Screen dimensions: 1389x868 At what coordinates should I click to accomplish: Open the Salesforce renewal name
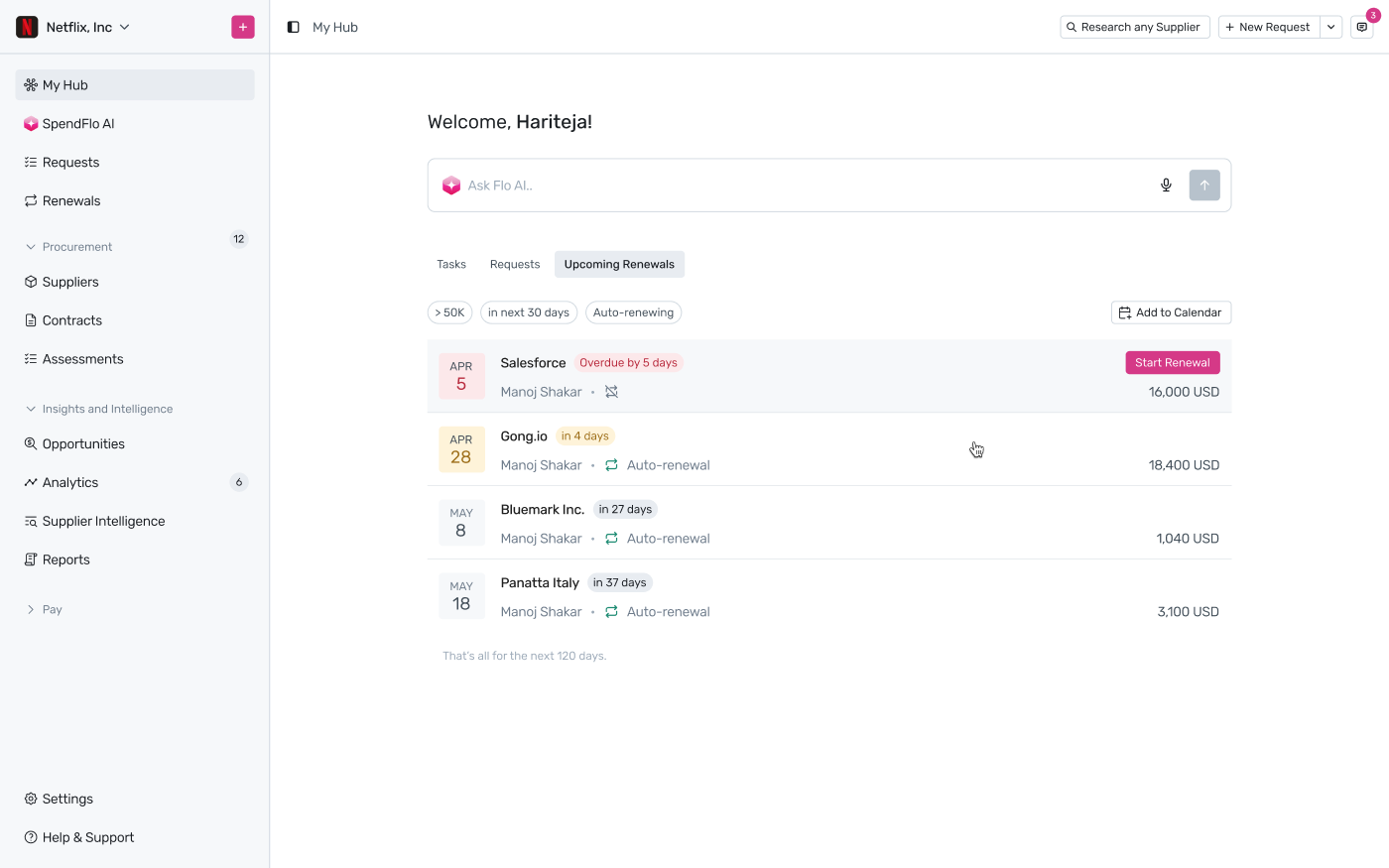[x=533, y=363]
